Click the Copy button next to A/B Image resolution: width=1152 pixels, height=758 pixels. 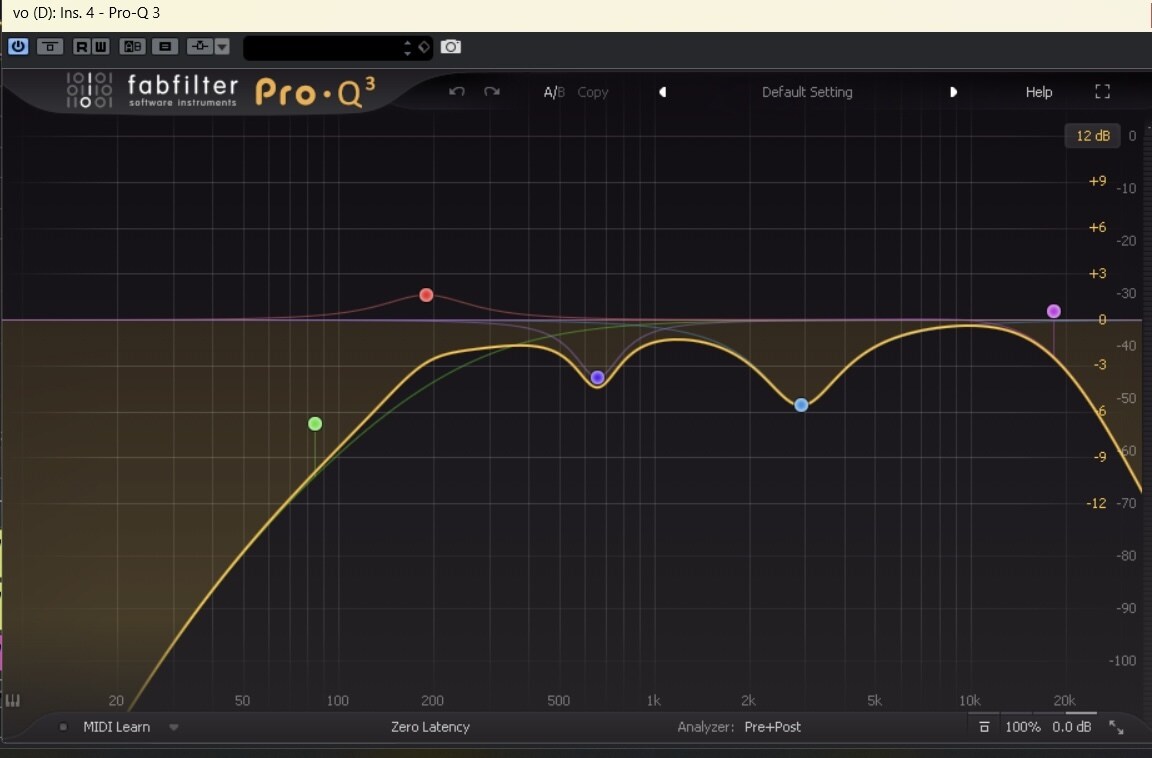593,92
